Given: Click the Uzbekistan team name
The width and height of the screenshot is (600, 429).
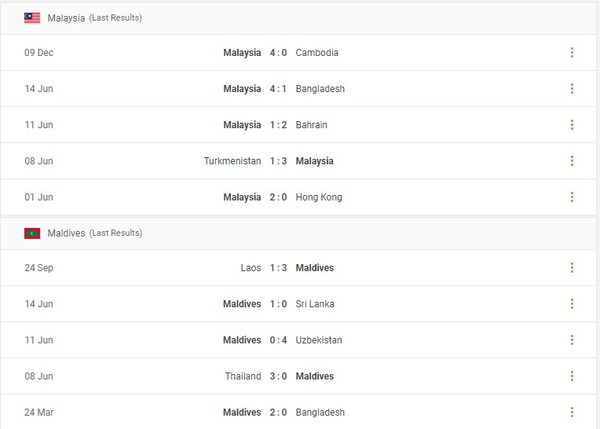Looking at the screenshot, I should [x=319, y=340].
